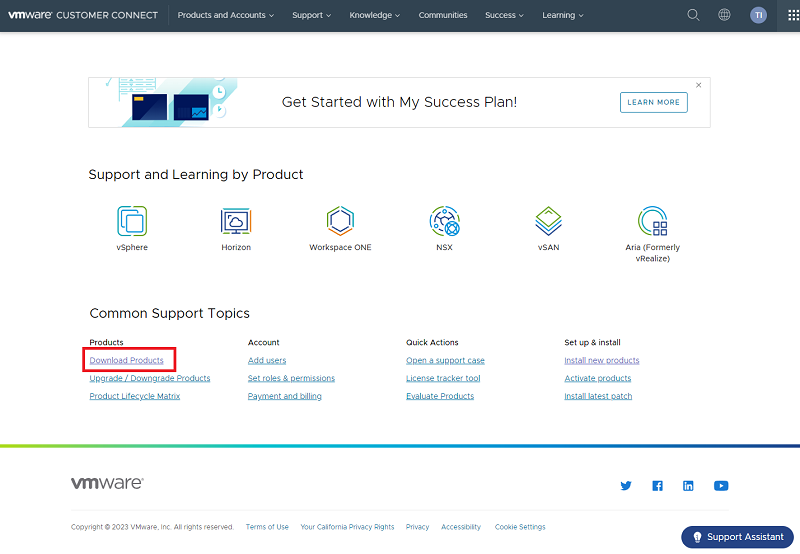Click the 'Quick Actions' column heading
Viewport: 800px width, 554px height.
432,342
